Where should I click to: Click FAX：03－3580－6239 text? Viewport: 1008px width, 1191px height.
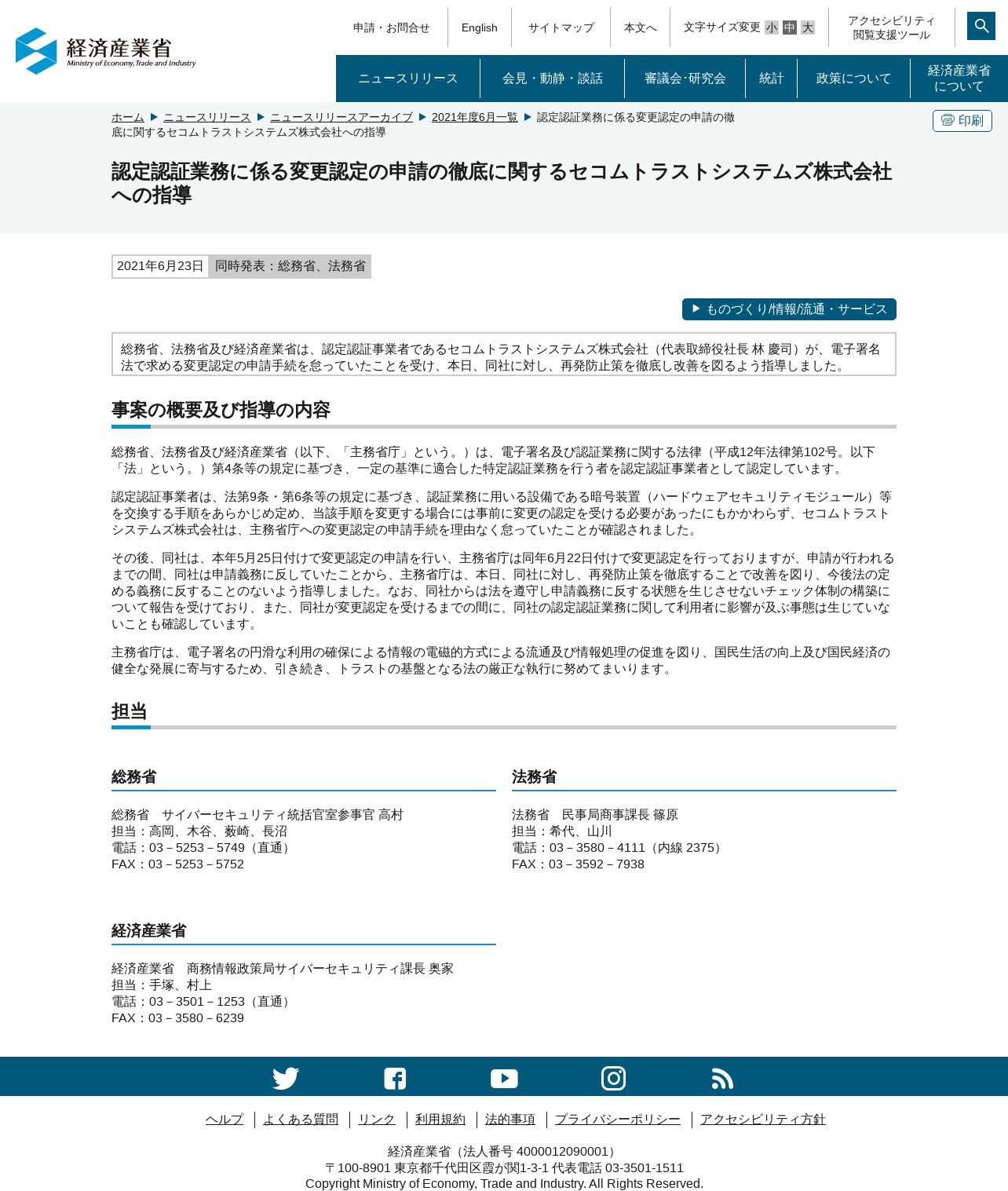point(178,1018)
